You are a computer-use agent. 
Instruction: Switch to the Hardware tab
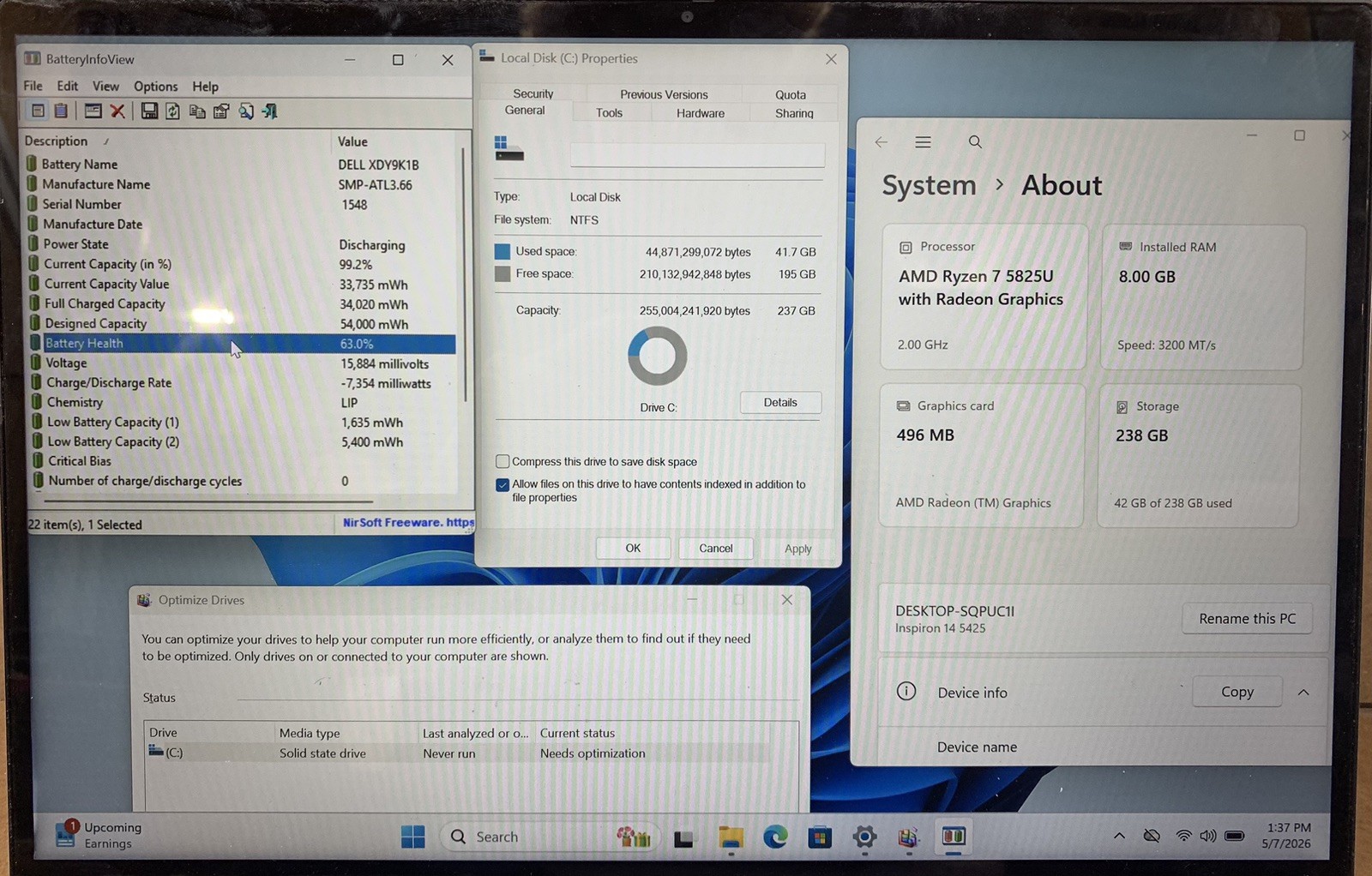click(701, 113)
